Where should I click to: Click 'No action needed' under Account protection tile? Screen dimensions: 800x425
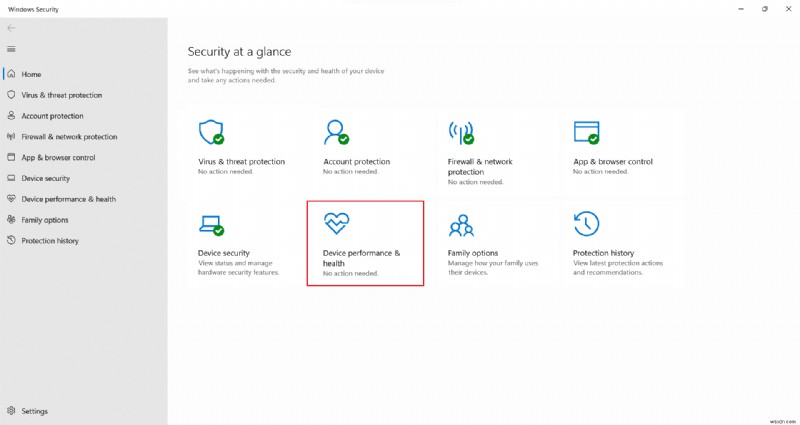[x=351, y=172]
